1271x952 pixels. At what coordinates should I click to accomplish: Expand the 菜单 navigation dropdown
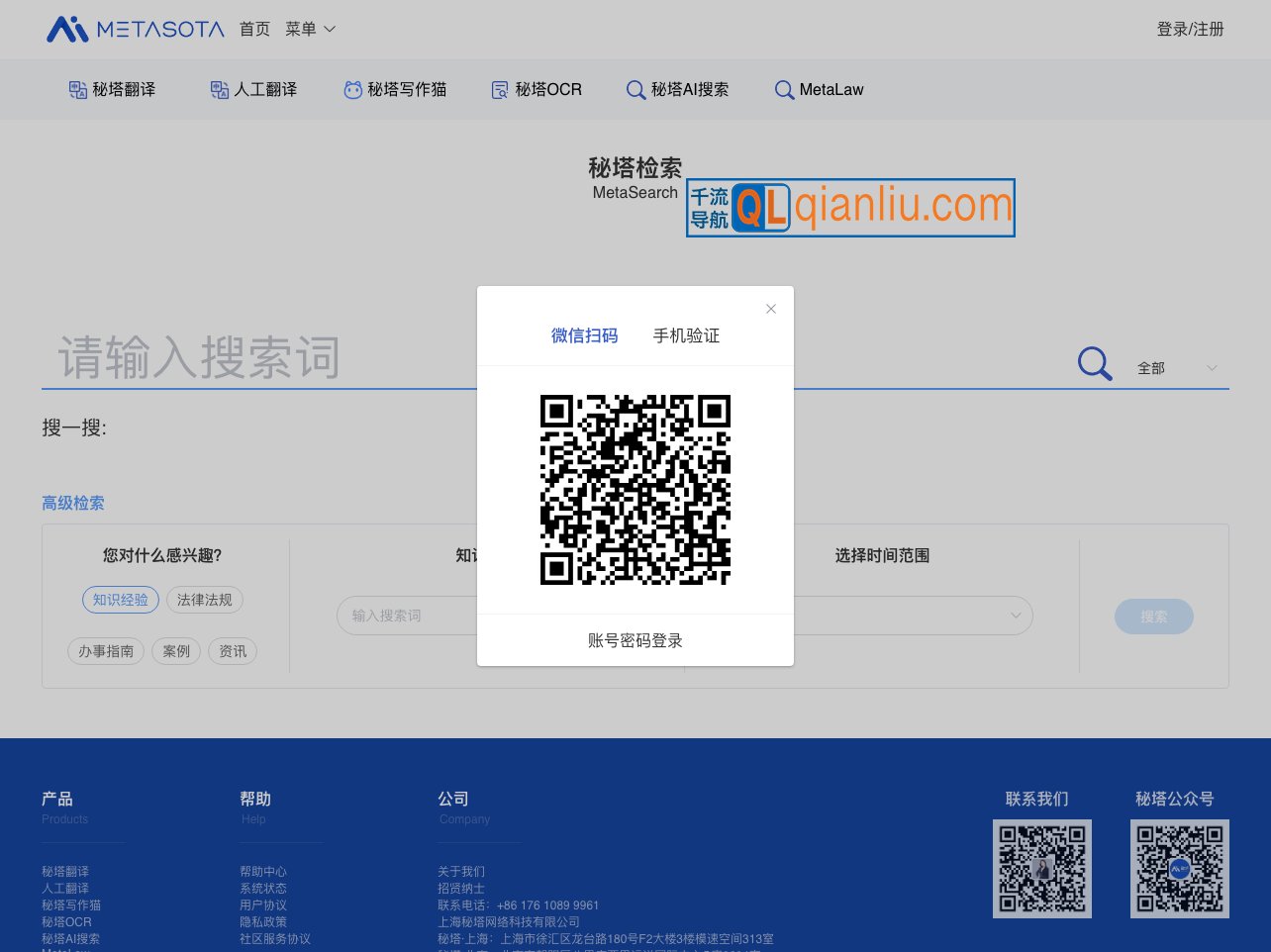[310, 29]
